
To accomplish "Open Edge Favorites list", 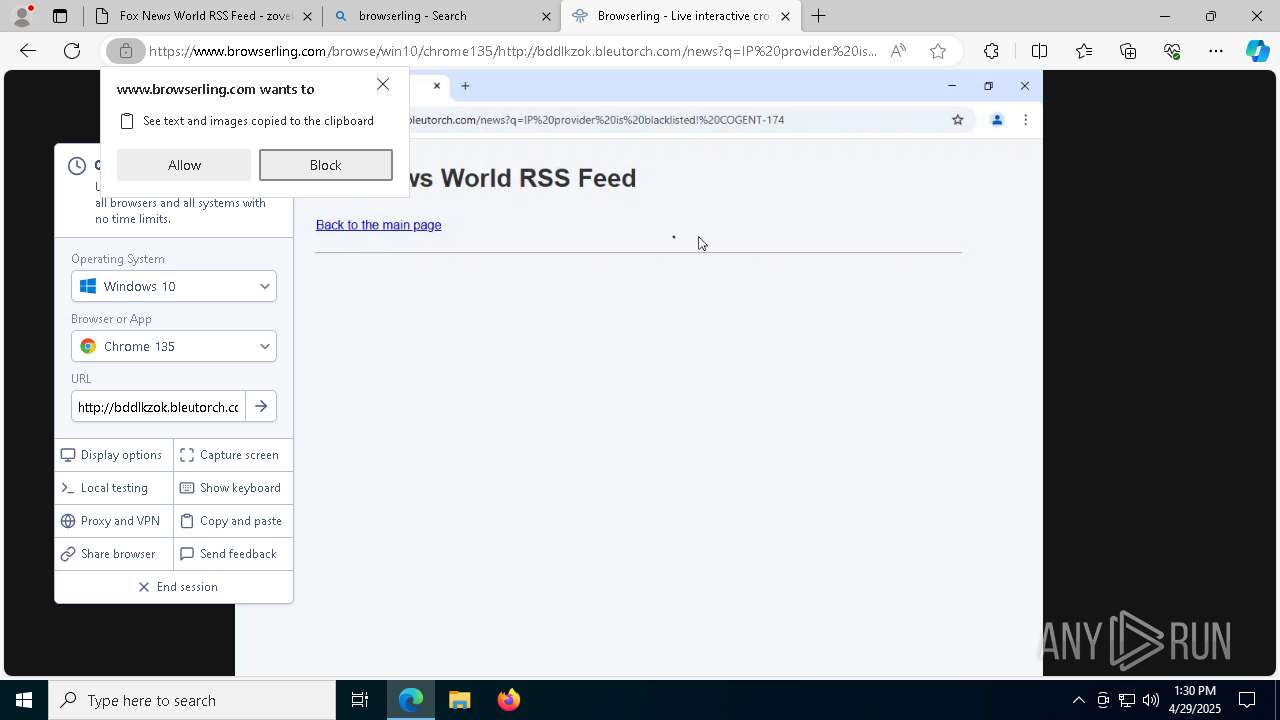I will [x=1084, y=51].
